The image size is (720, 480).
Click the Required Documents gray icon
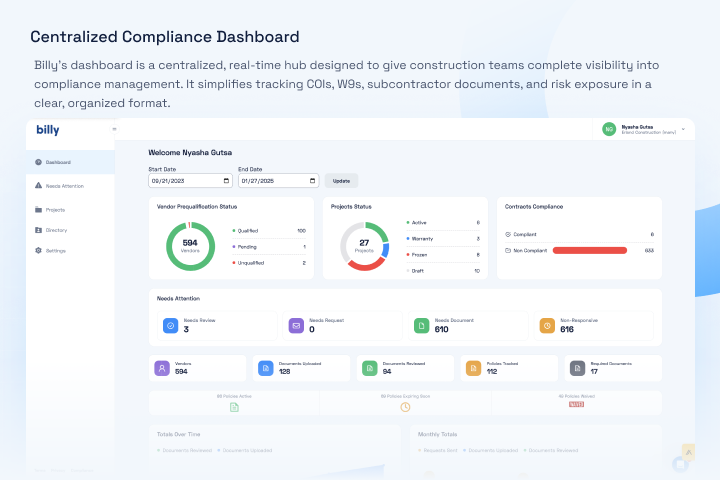click(578, 368)
